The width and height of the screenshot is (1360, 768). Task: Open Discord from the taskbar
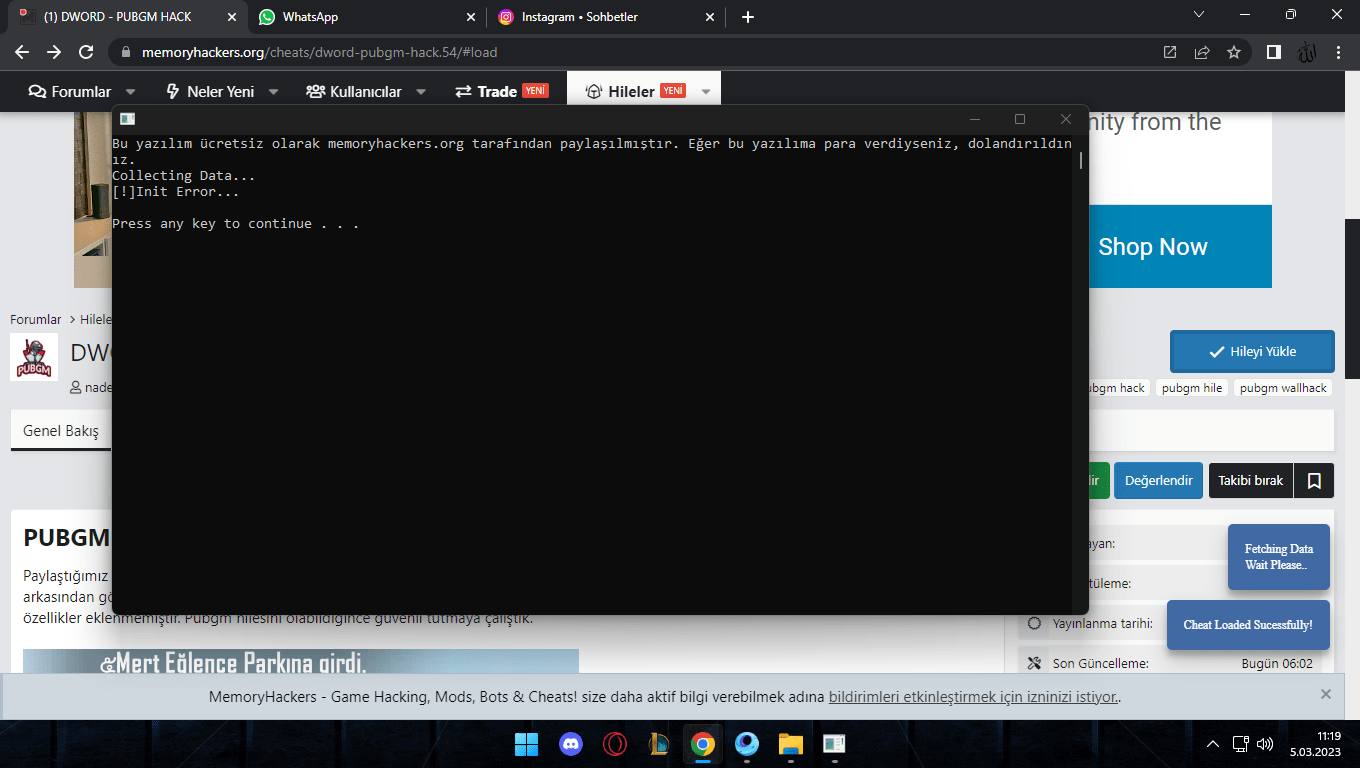coord(570,744)
